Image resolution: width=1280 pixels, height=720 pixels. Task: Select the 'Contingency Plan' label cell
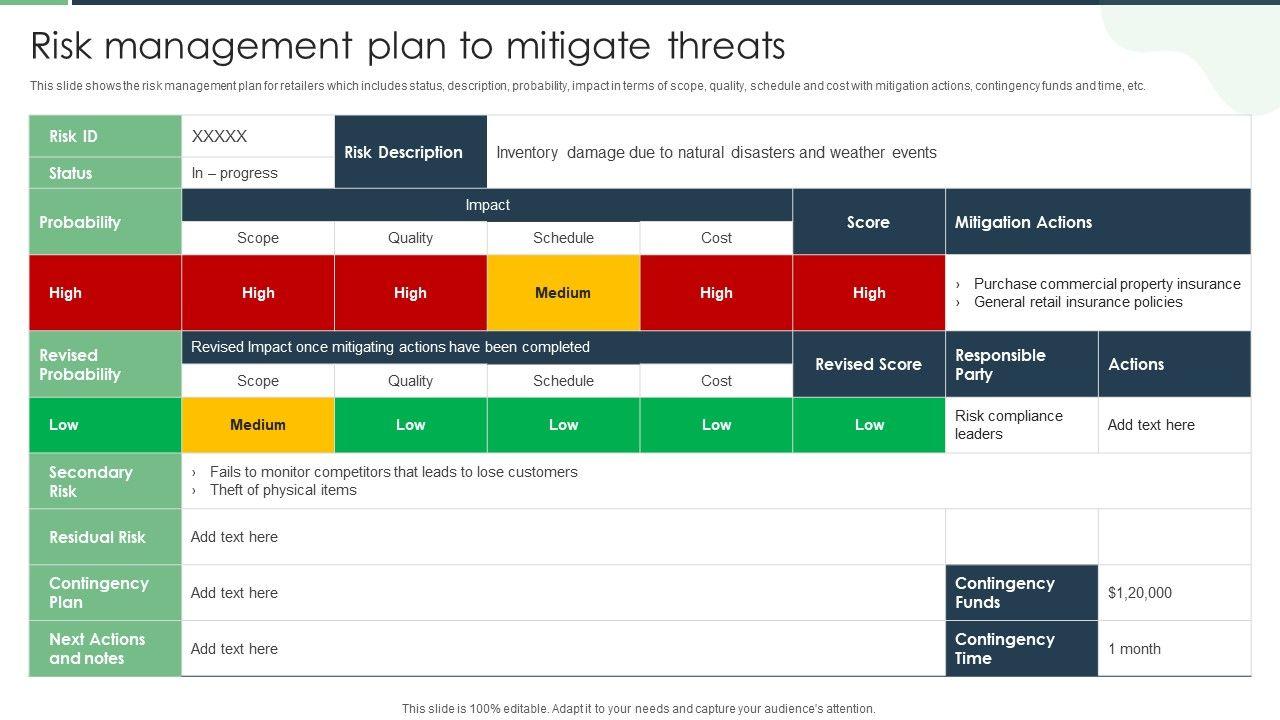point(105,593)
